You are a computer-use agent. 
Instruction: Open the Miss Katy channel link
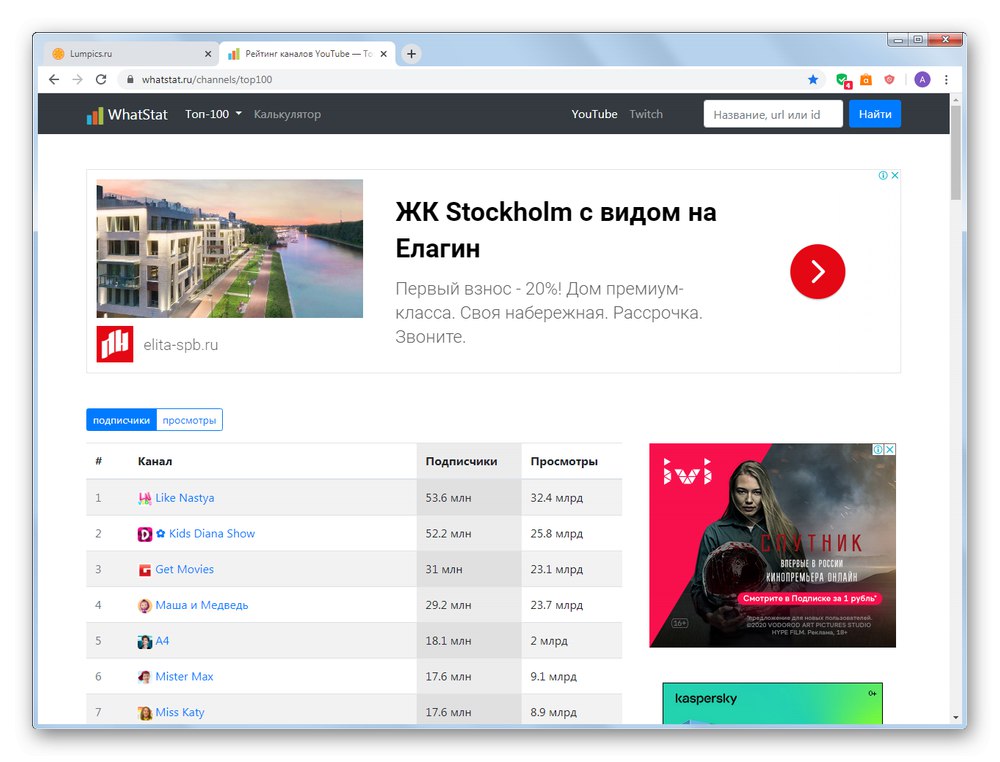(180, 712)
